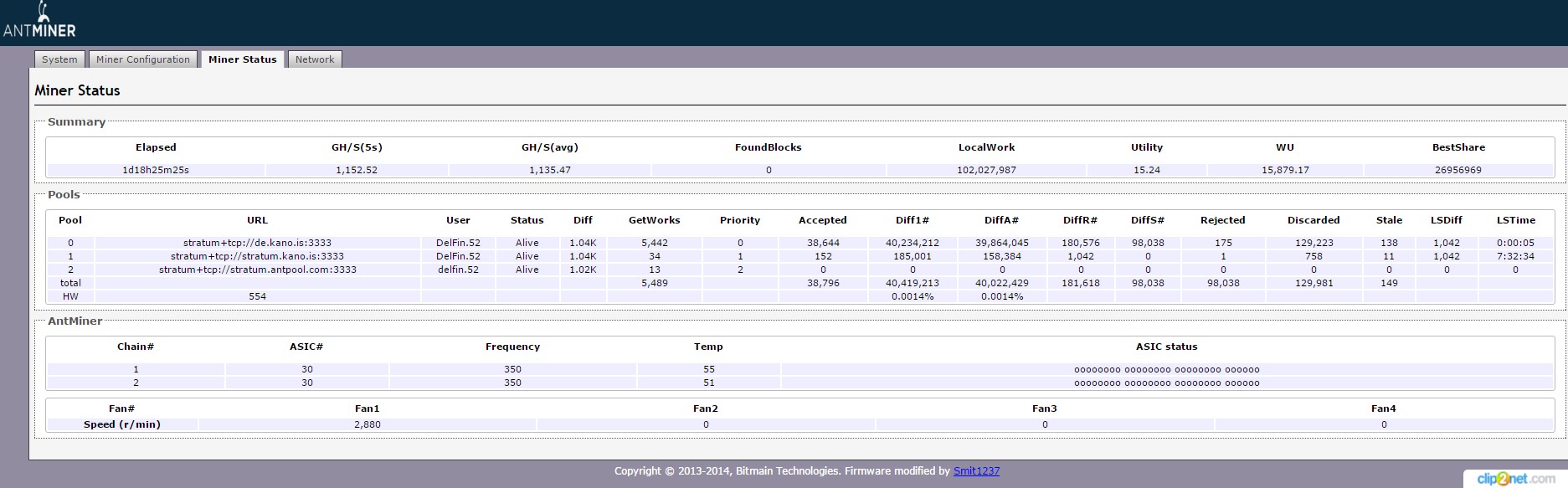The width and height of the screenshot is (1568, 488).
Task: Click the total DiffA# value 40,022,429
Action: [x=1002, y=283]
